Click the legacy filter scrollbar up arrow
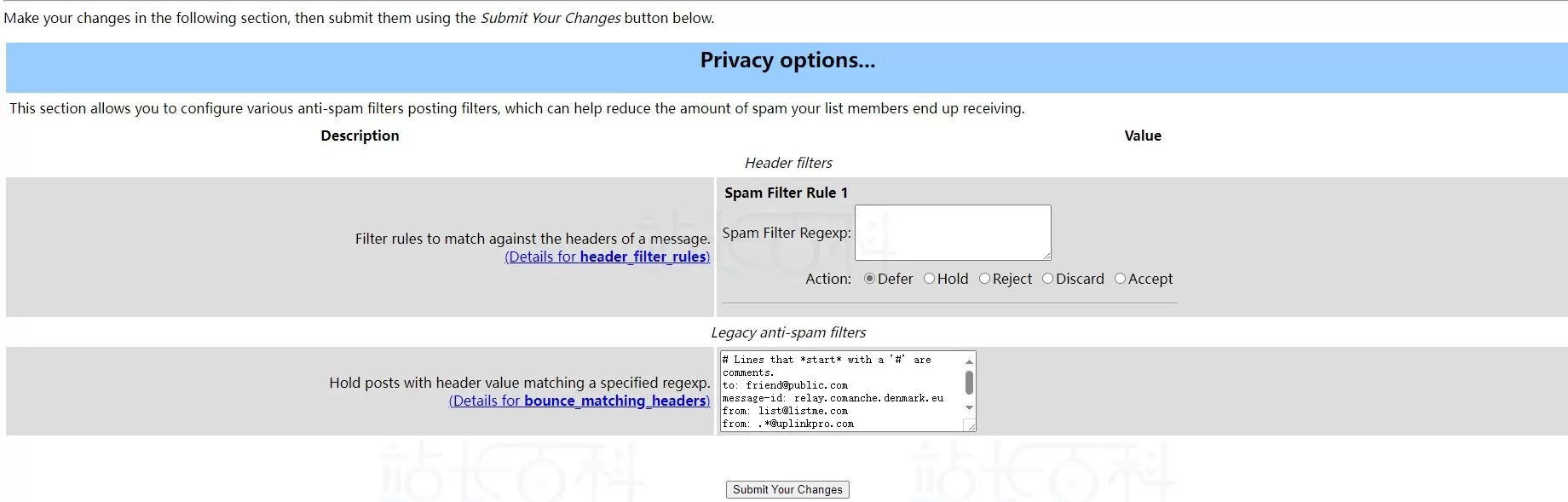 click(969, 361)
